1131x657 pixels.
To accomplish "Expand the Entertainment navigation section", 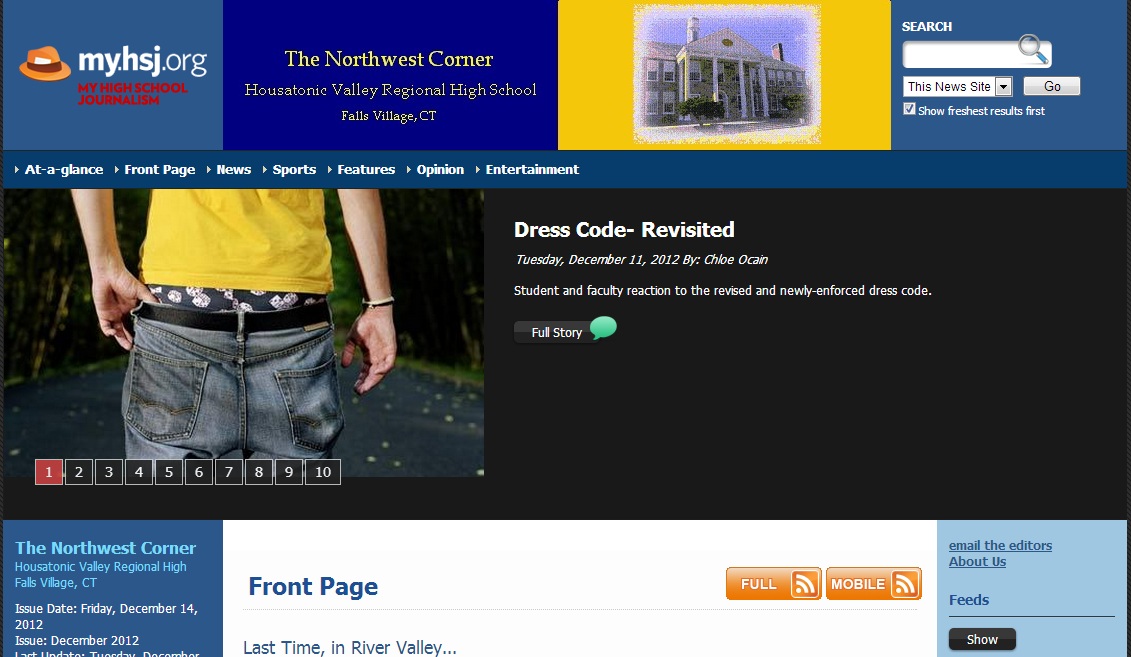I will pyautogui.click(x=532, y=170).
